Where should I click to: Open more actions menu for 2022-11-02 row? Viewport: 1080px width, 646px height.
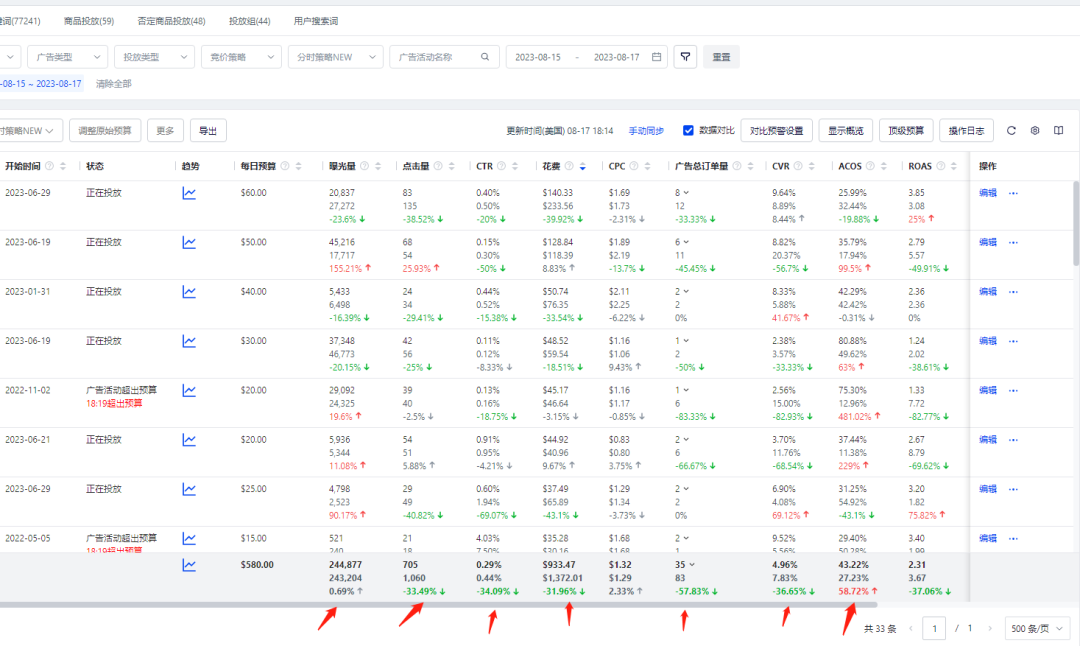coord(1013,390)
